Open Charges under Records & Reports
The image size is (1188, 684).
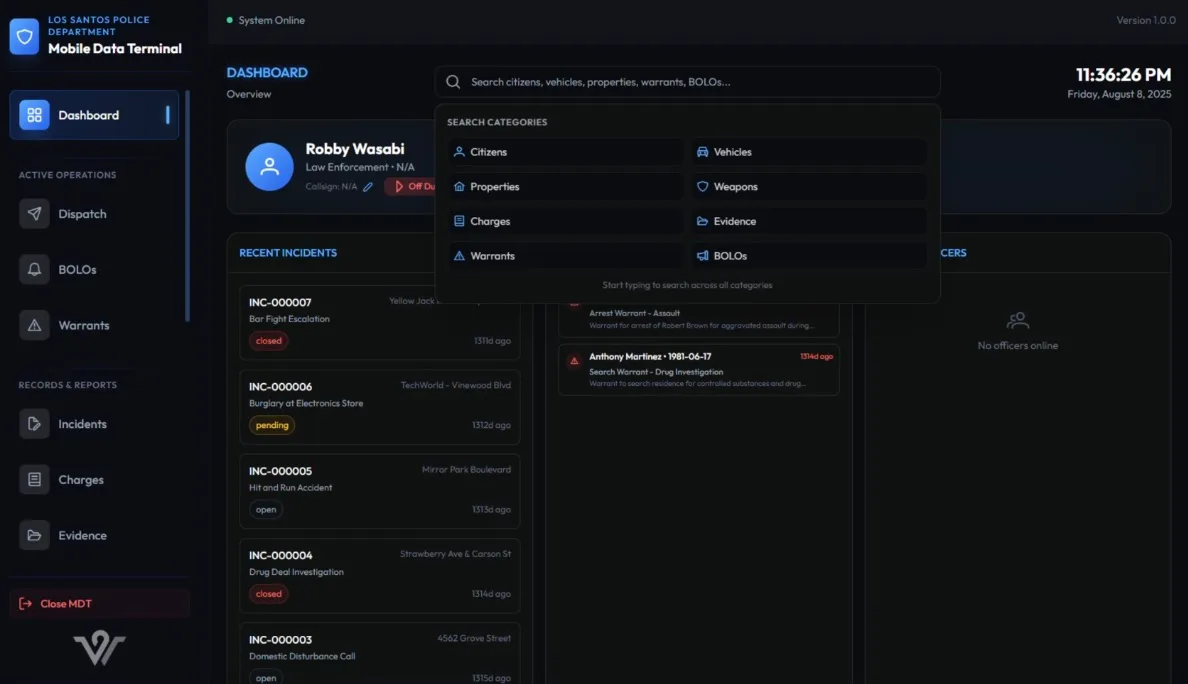(94, 479)
